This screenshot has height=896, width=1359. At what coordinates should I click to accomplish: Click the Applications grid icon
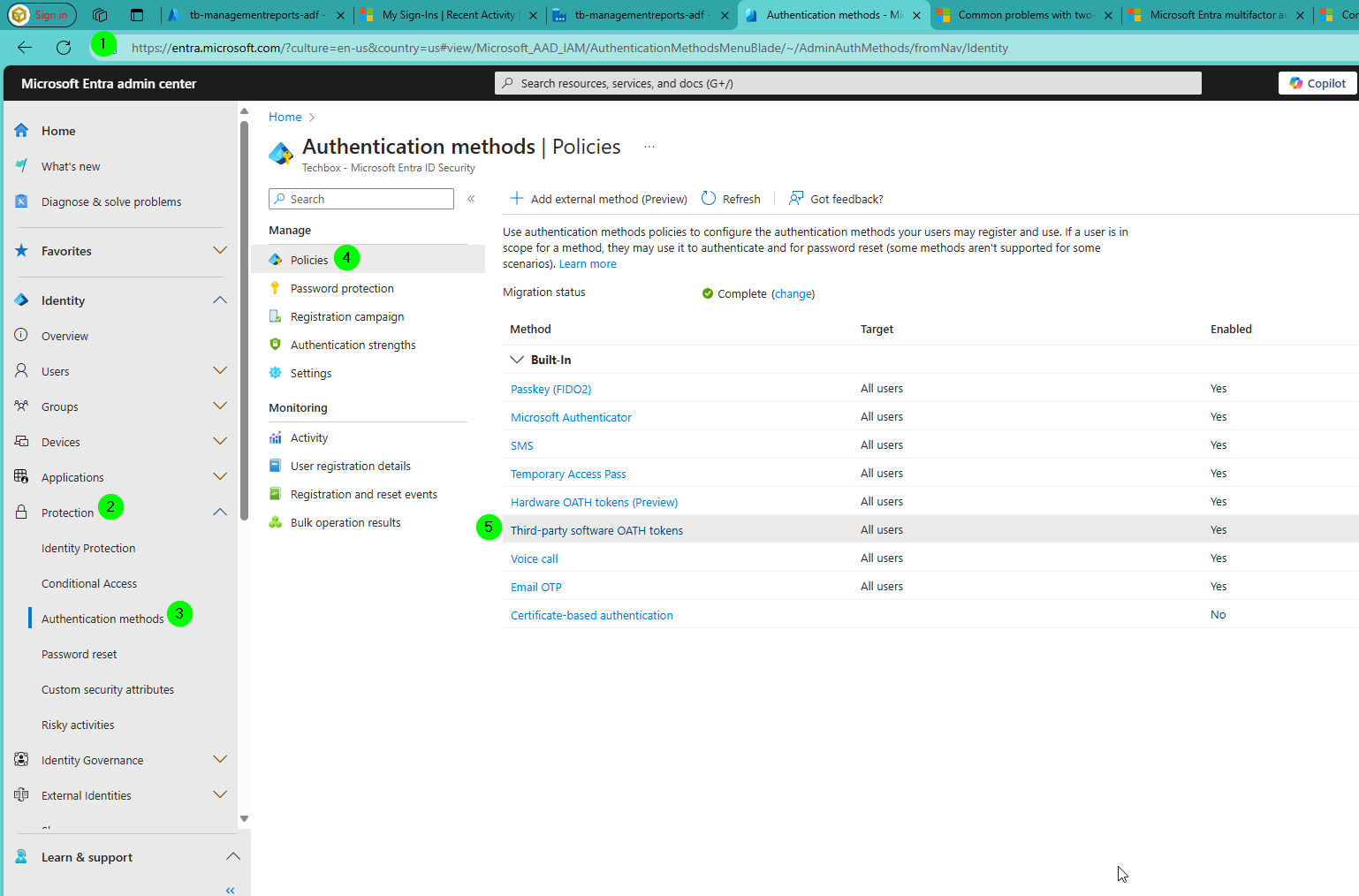[x=21, y=477]
